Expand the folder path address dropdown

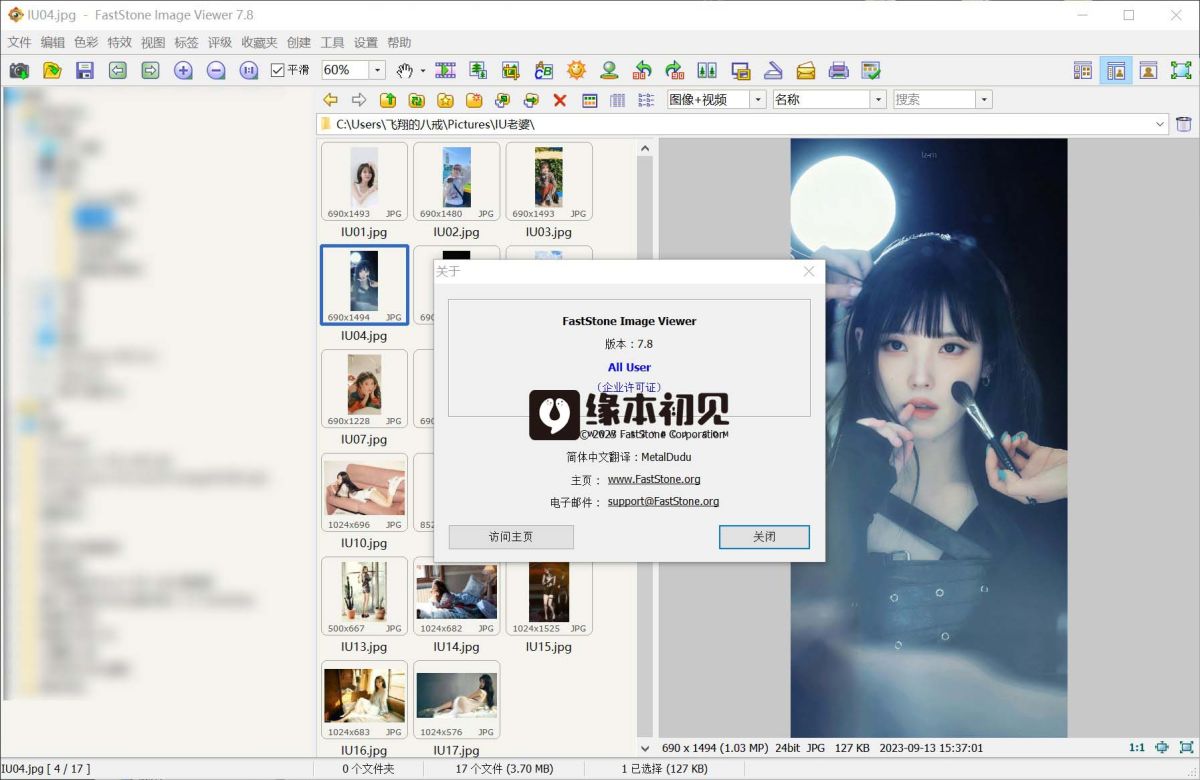click(1160, 124)
